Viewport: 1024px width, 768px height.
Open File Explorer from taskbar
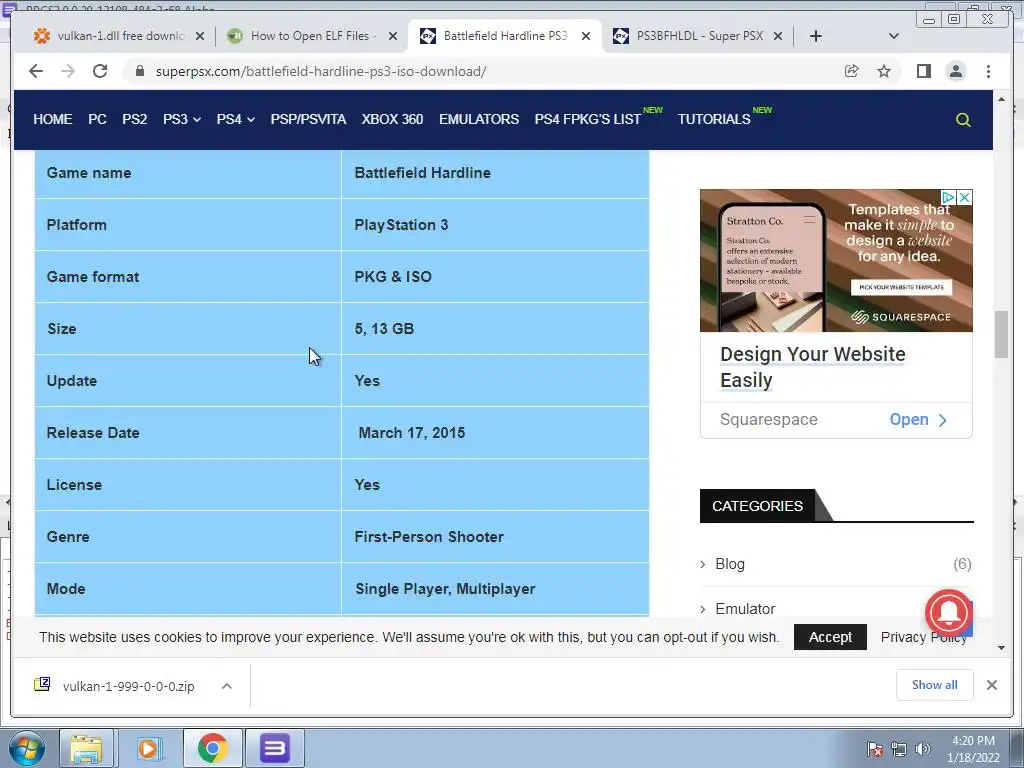pos(86,748)
